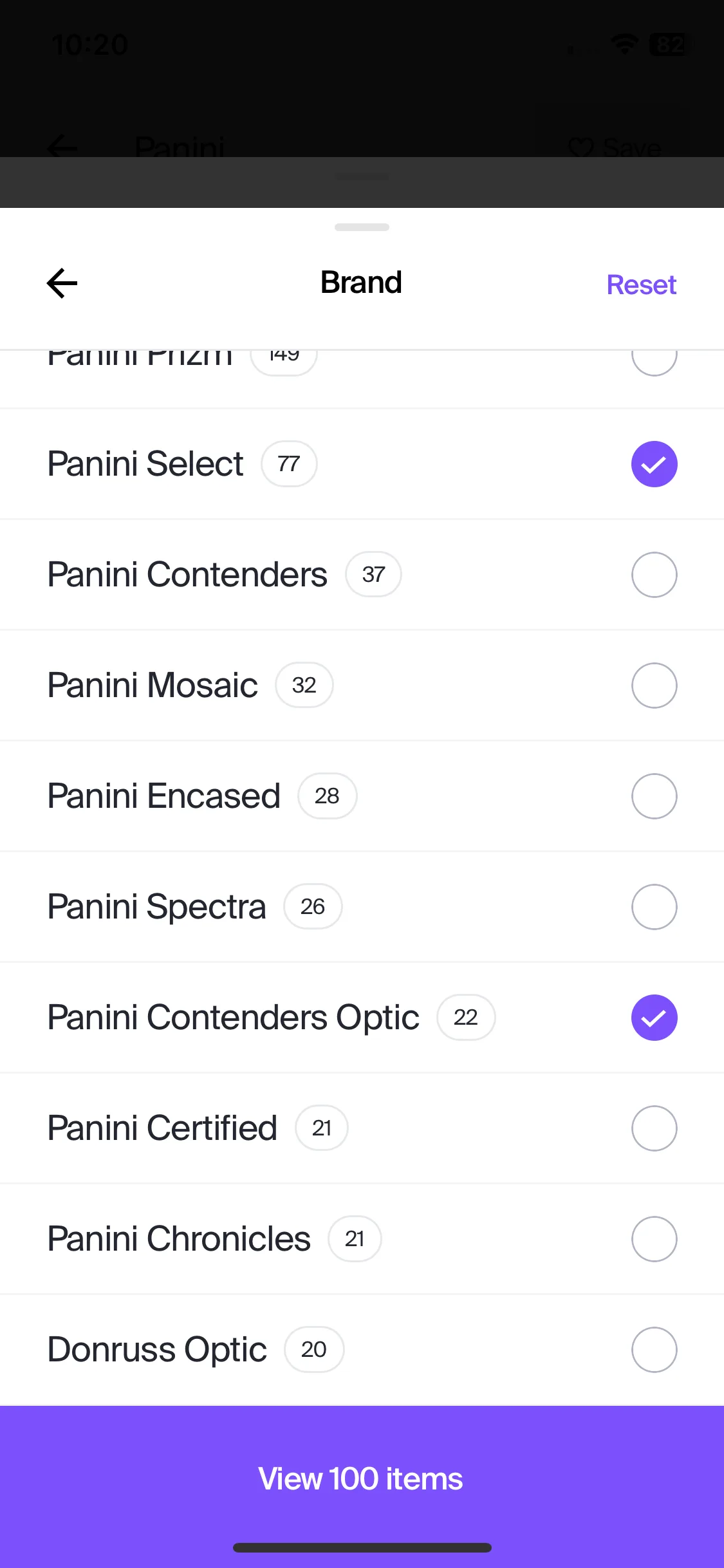724x1568 pixels.
Task: Check the Panini Encased option
Action: point(654,796)
